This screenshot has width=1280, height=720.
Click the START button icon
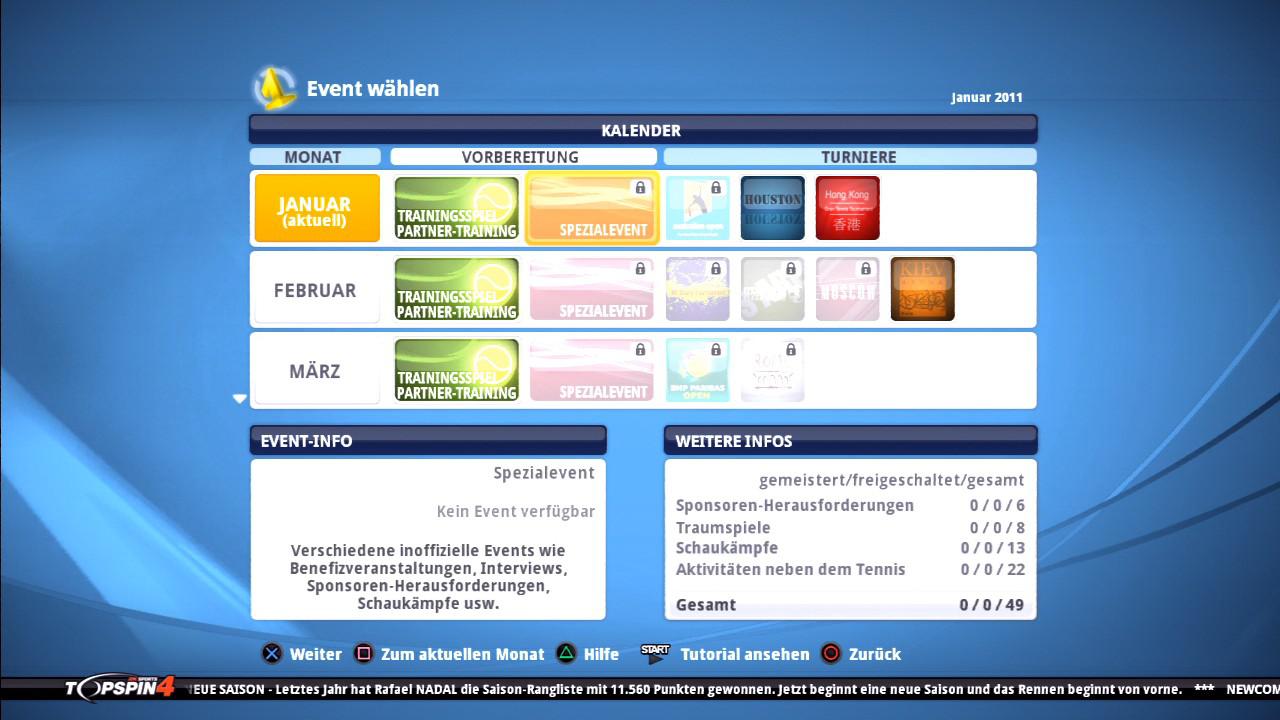[655, 653]
